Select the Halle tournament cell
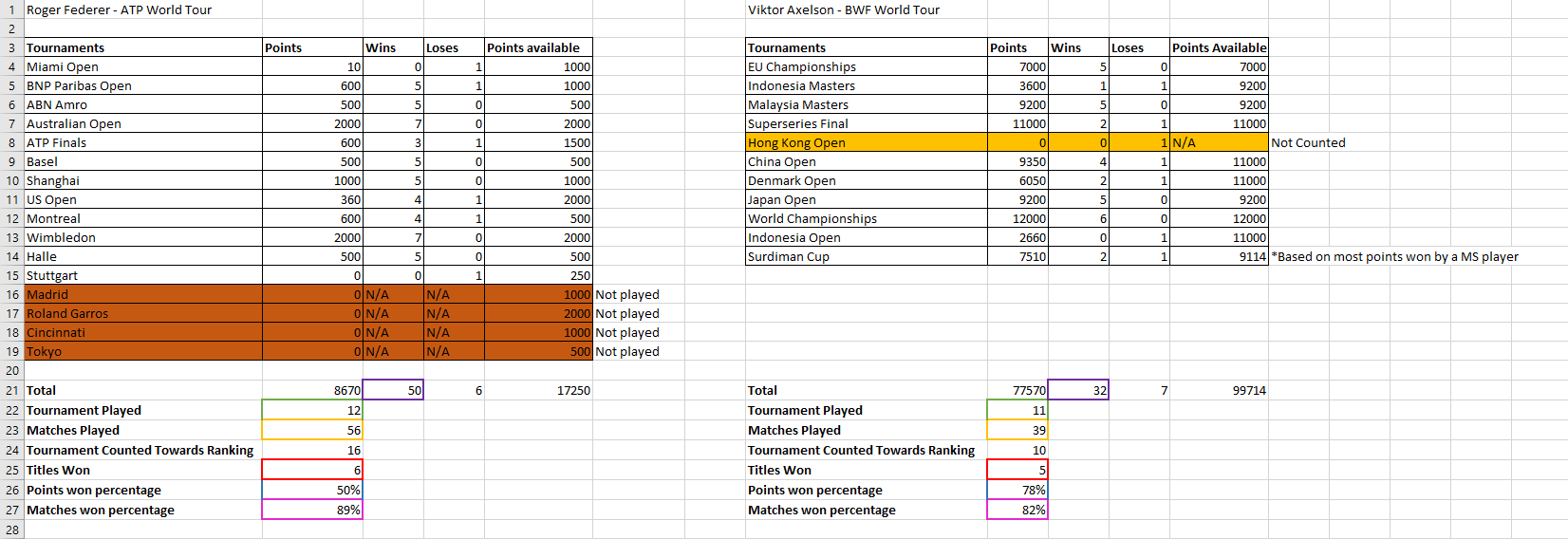1568x539 pixels. [143, 256]
